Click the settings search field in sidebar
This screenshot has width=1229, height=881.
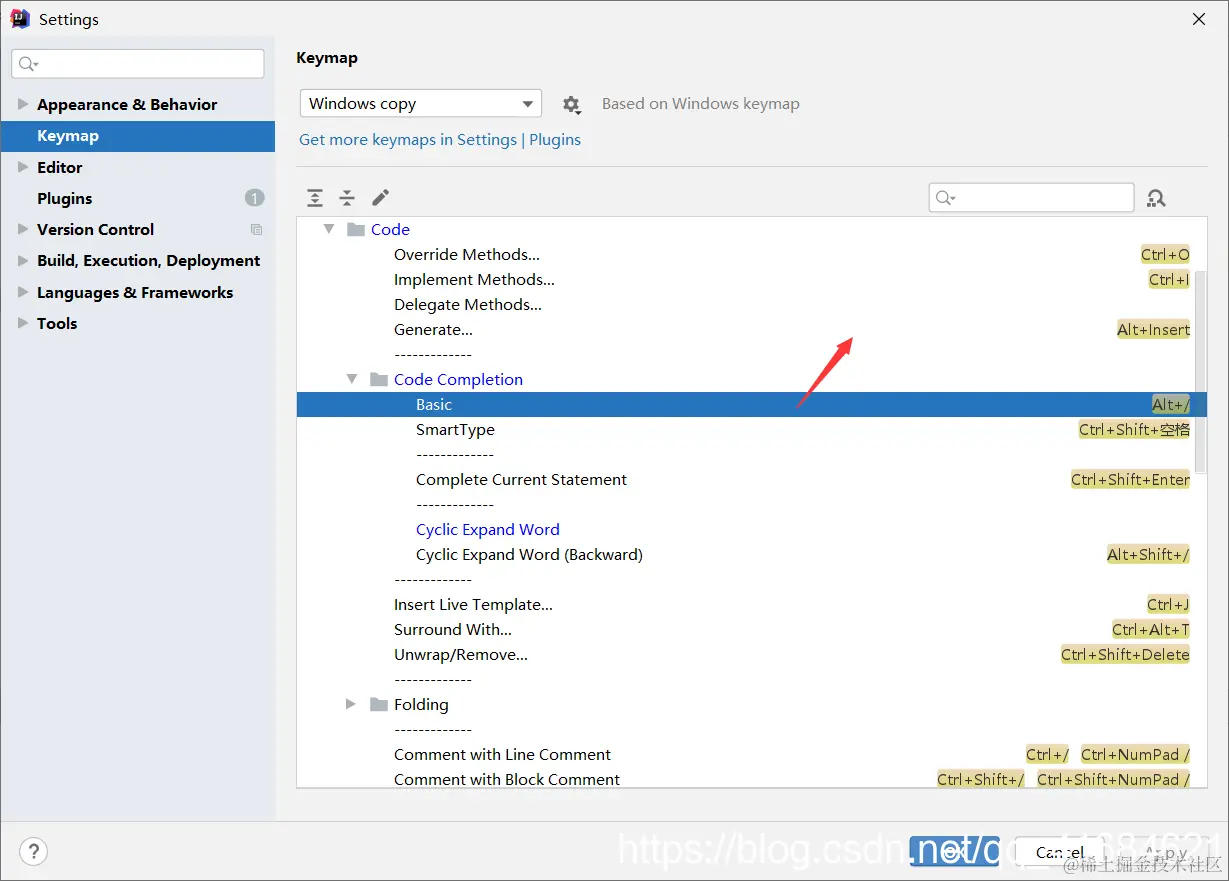tap(138, 64)
